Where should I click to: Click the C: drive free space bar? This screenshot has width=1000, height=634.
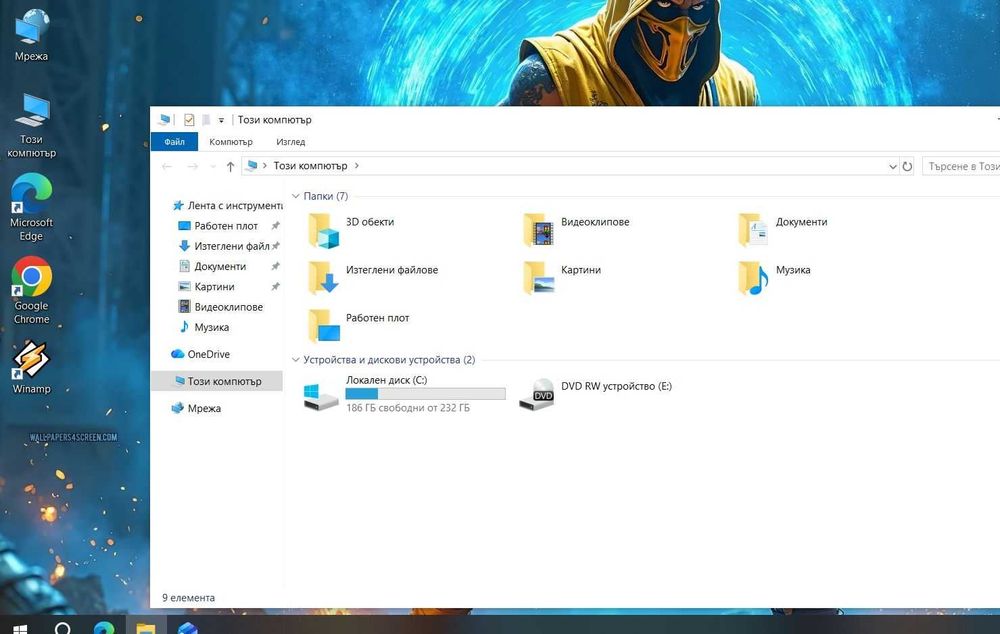(425, 394)
